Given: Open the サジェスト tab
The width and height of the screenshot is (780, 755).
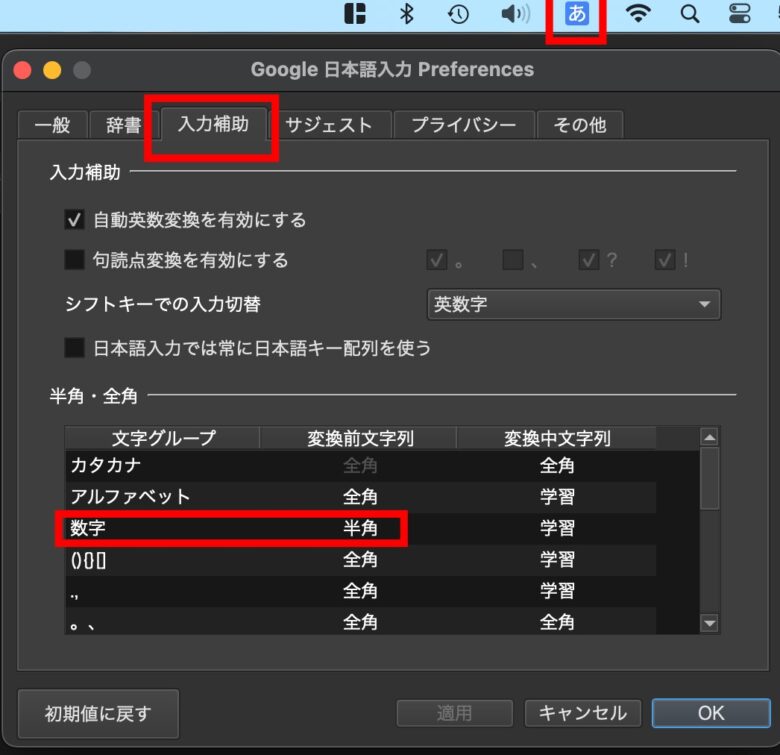Looking at the screenshot, I should coord(329,125).
